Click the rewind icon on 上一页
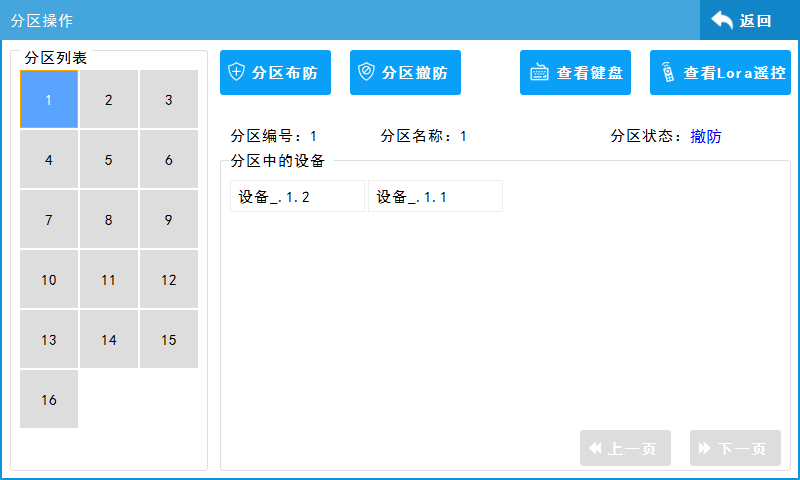 (x=595, y=449)
